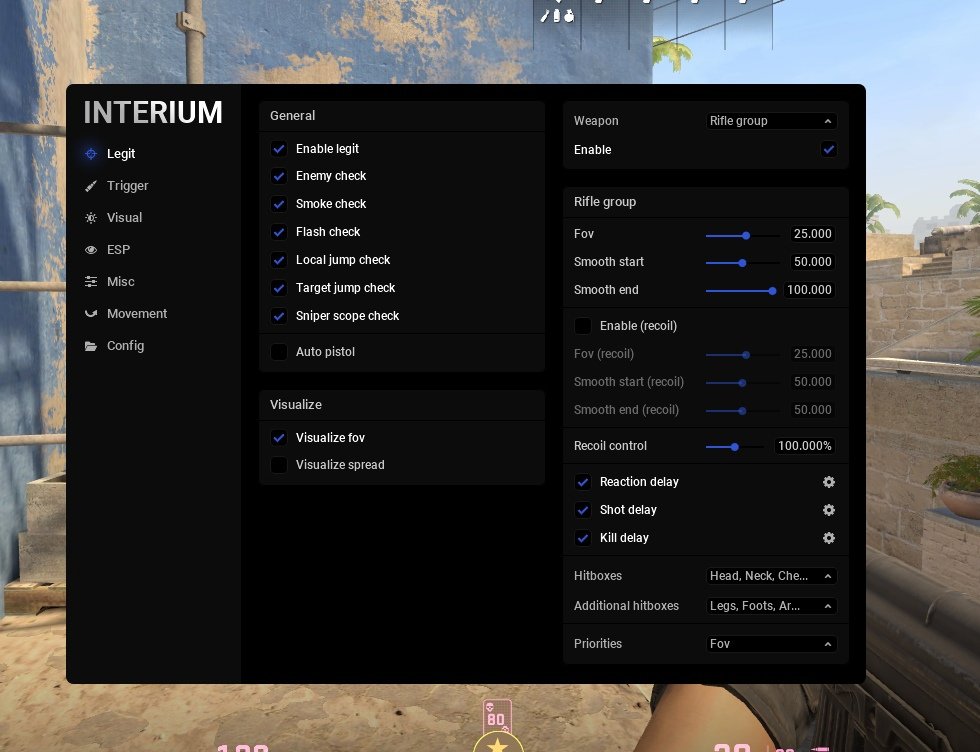This screenshot has width=980, height=752.
Task: Toggle the Smoke check checkbox
Action: tap(279, 204)
